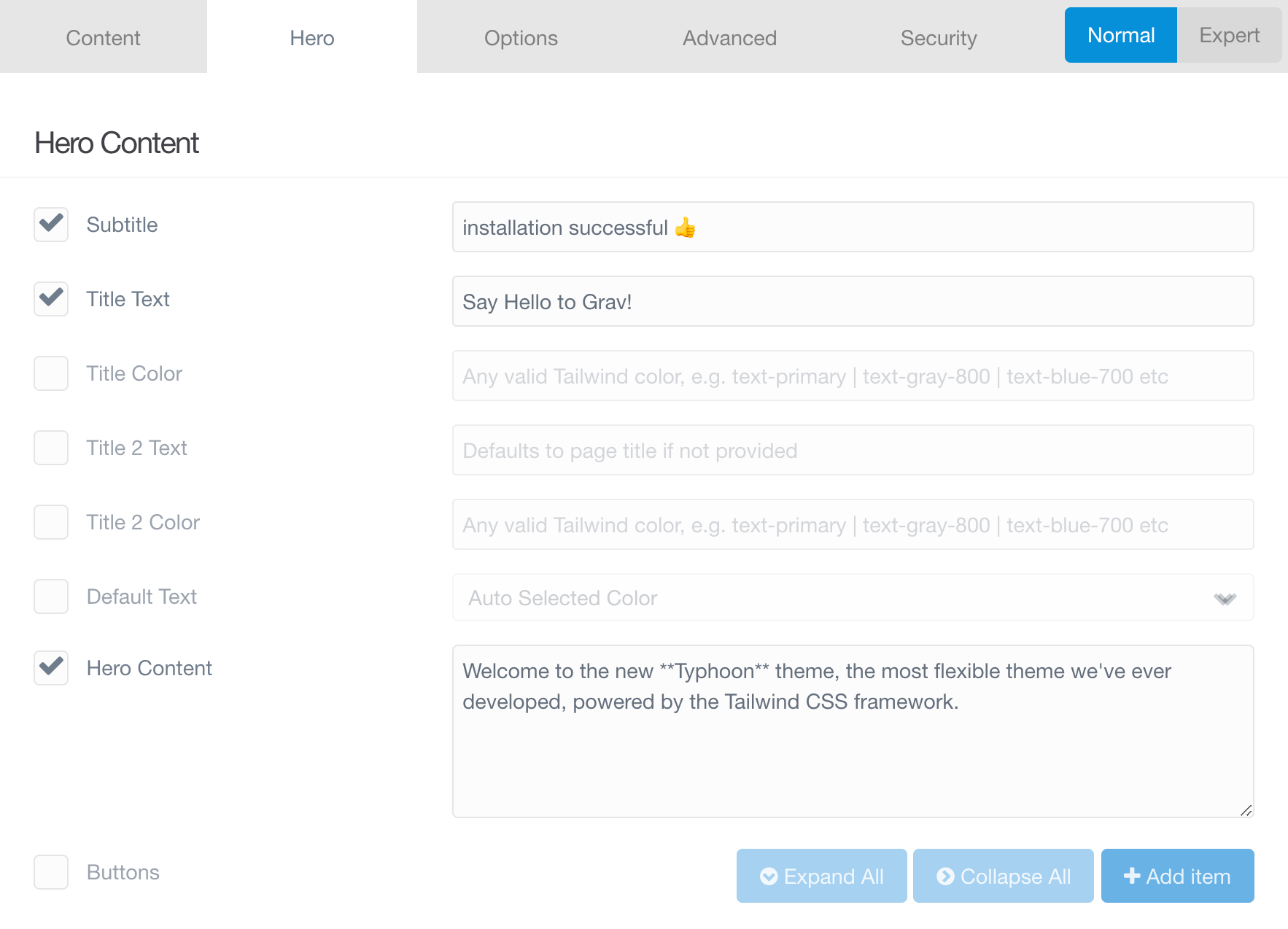Viewport: 1288px width, 929px height.
Task: Switch to the Content tab
Action: [103, 38]
